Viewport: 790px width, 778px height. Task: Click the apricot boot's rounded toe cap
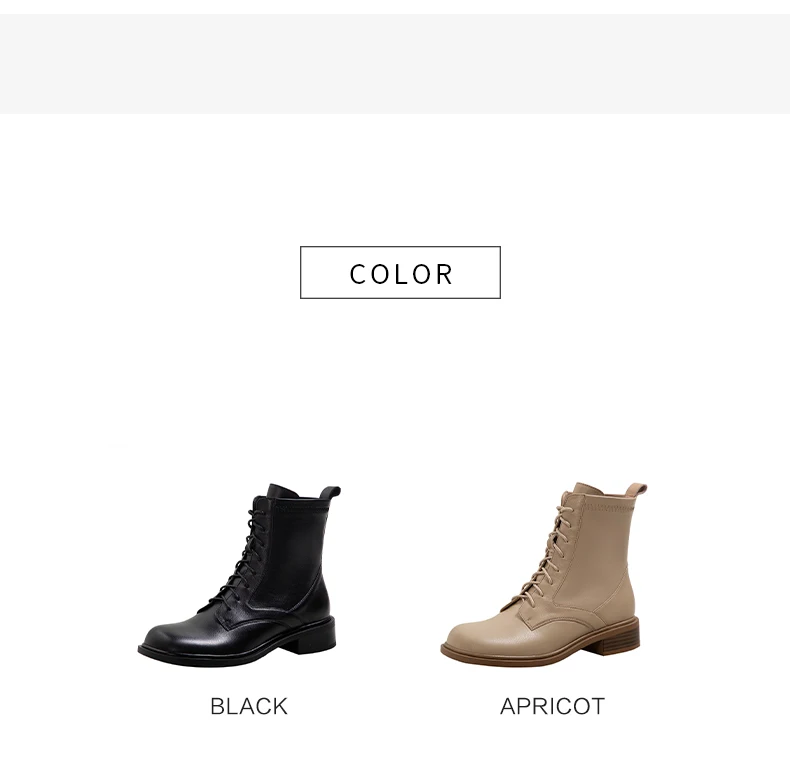pyautogui.click(x=471, y=637)
